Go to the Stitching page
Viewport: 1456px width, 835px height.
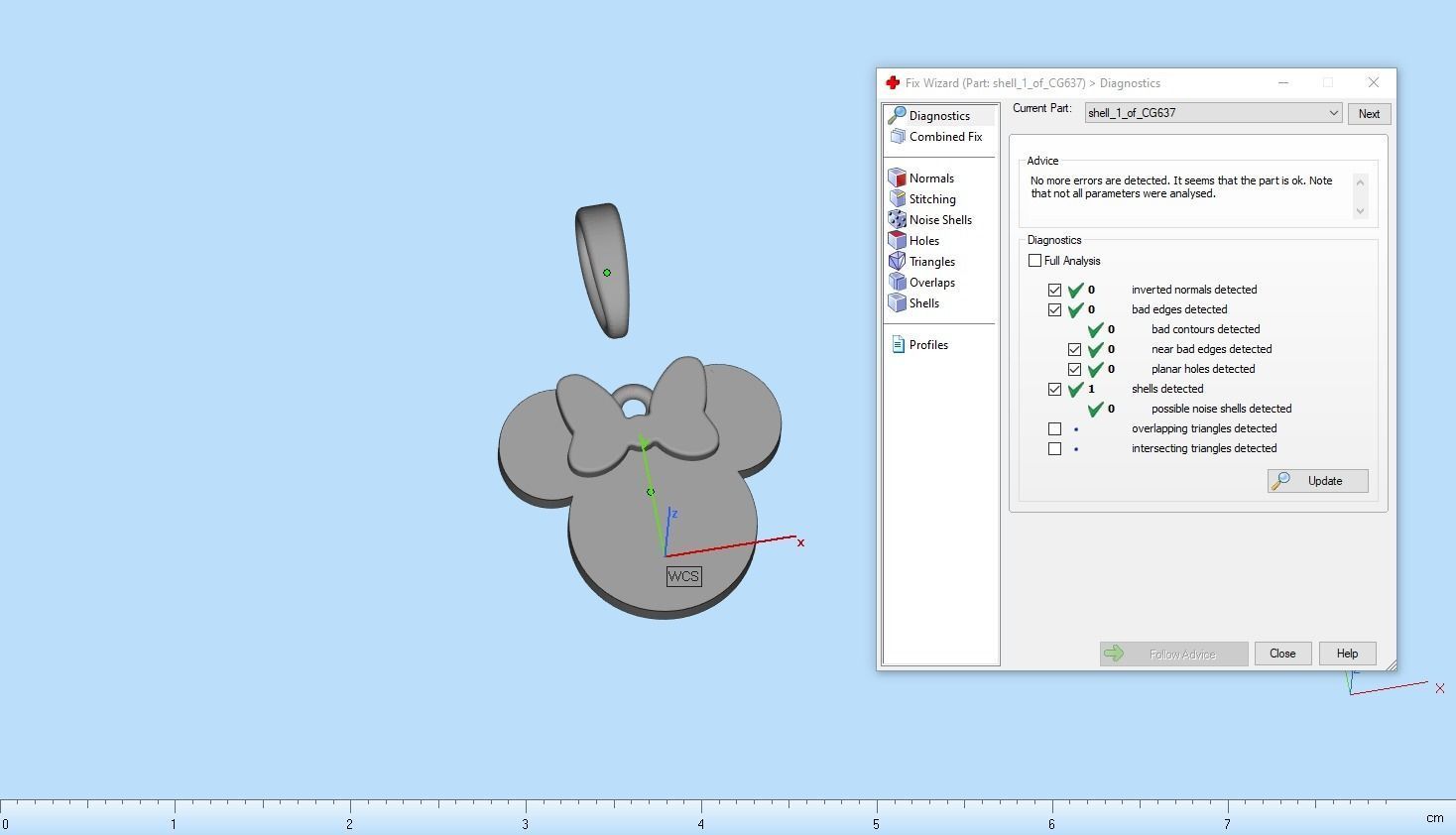932,199
